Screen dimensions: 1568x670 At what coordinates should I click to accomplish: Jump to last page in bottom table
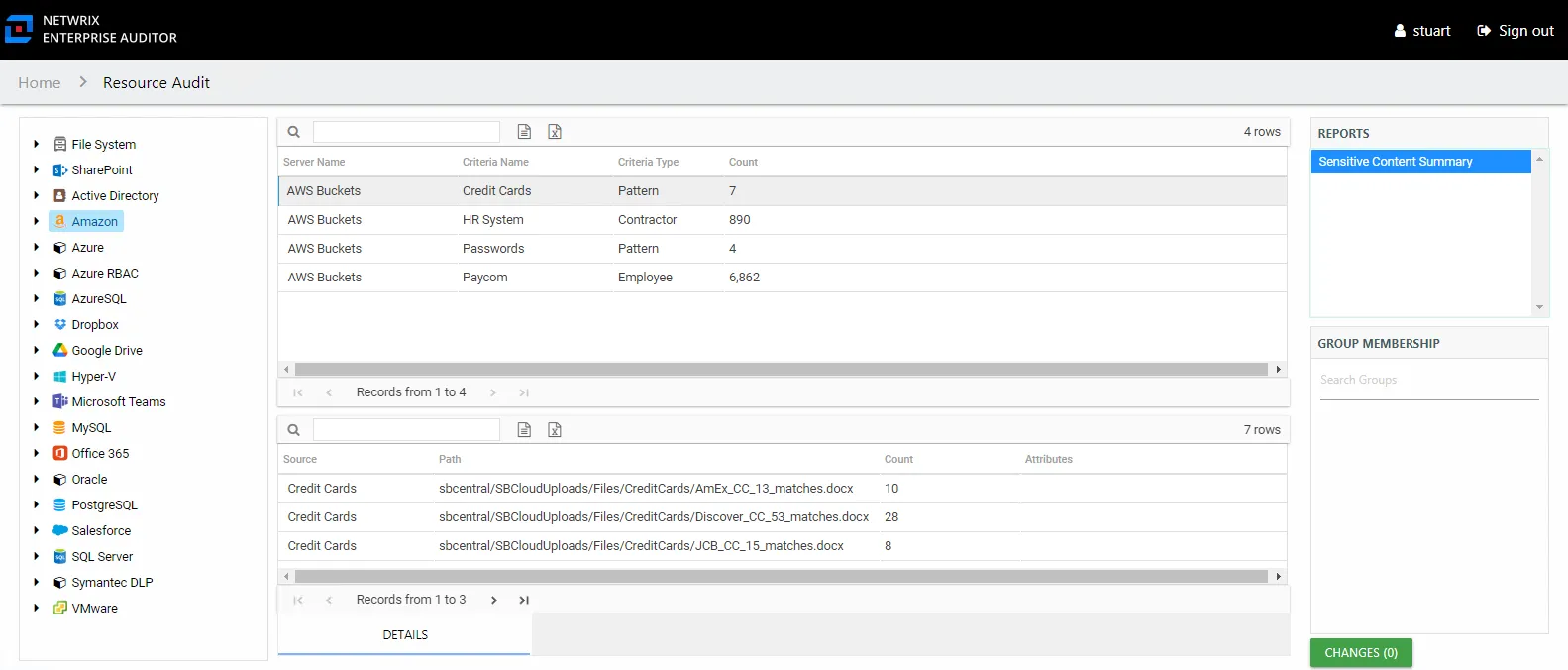click(524, 600)
